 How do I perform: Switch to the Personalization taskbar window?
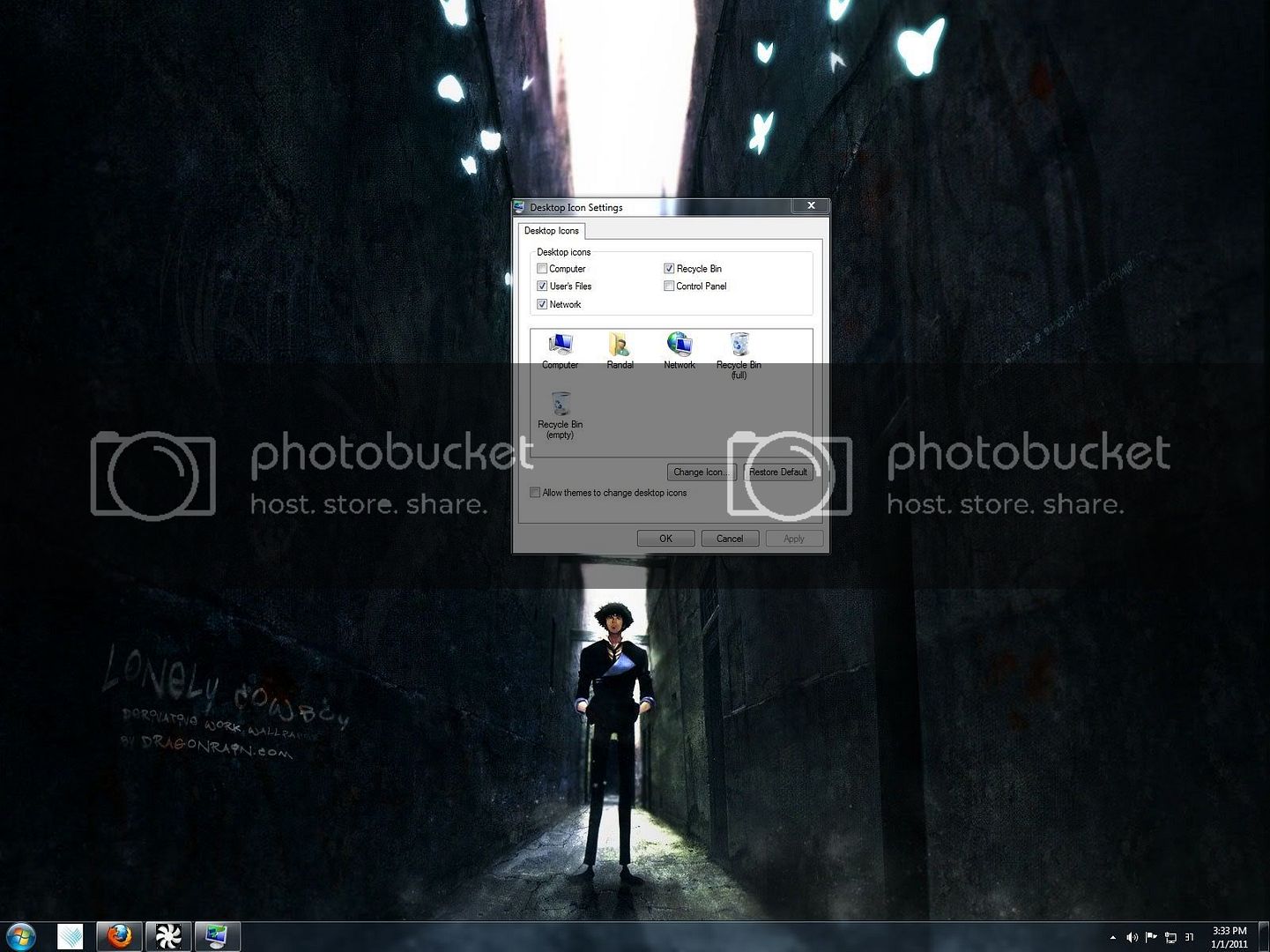tap(217, 936)
